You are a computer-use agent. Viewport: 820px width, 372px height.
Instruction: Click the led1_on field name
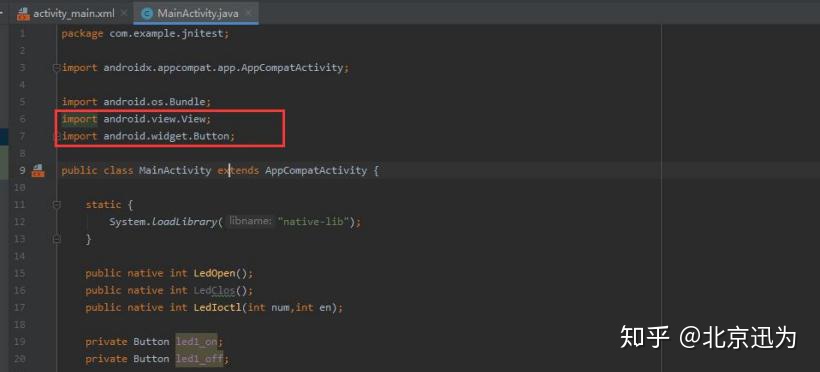click(196, 342)
